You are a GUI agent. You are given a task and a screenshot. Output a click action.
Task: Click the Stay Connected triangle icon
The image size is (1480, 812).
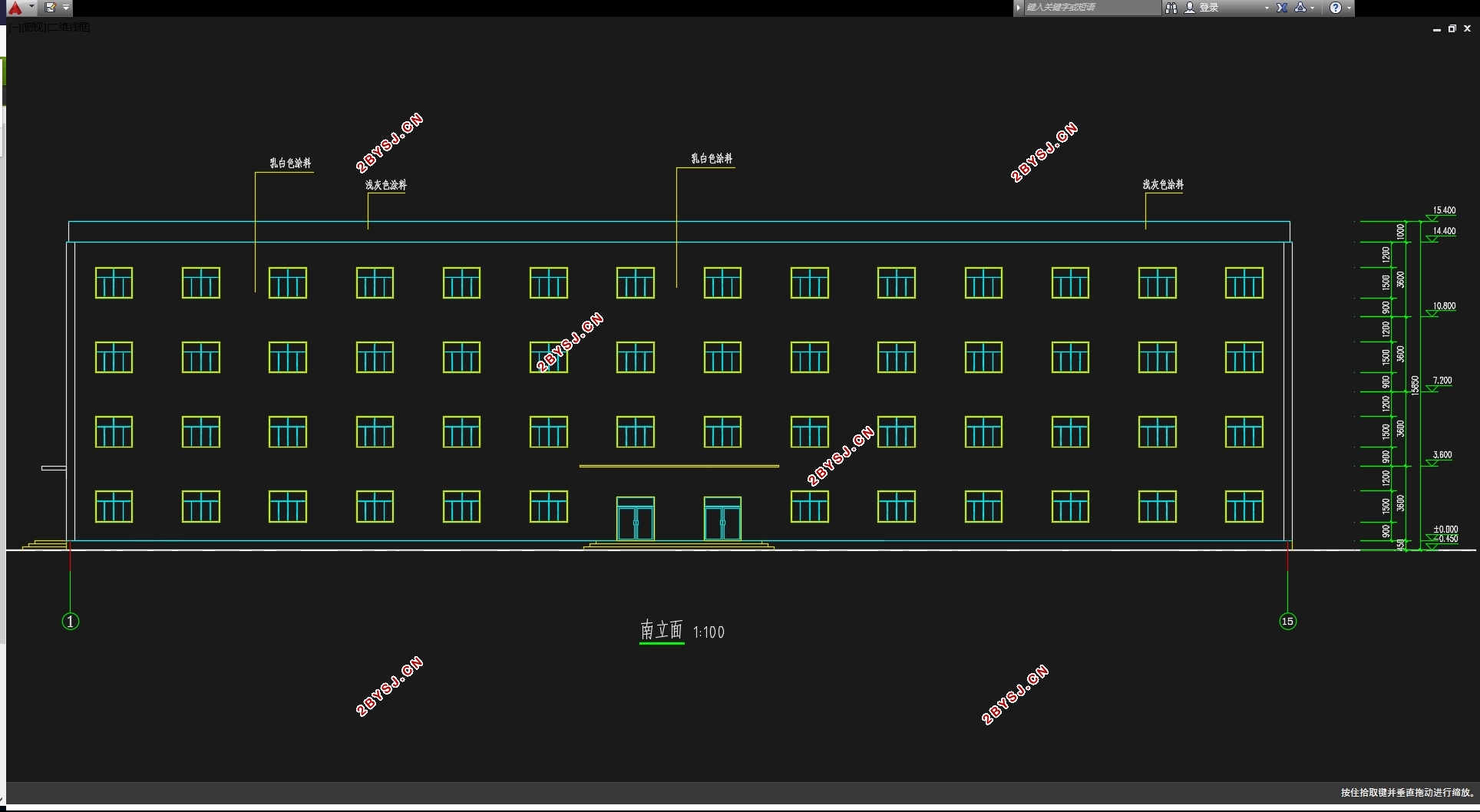click(x=1300, y=8)
